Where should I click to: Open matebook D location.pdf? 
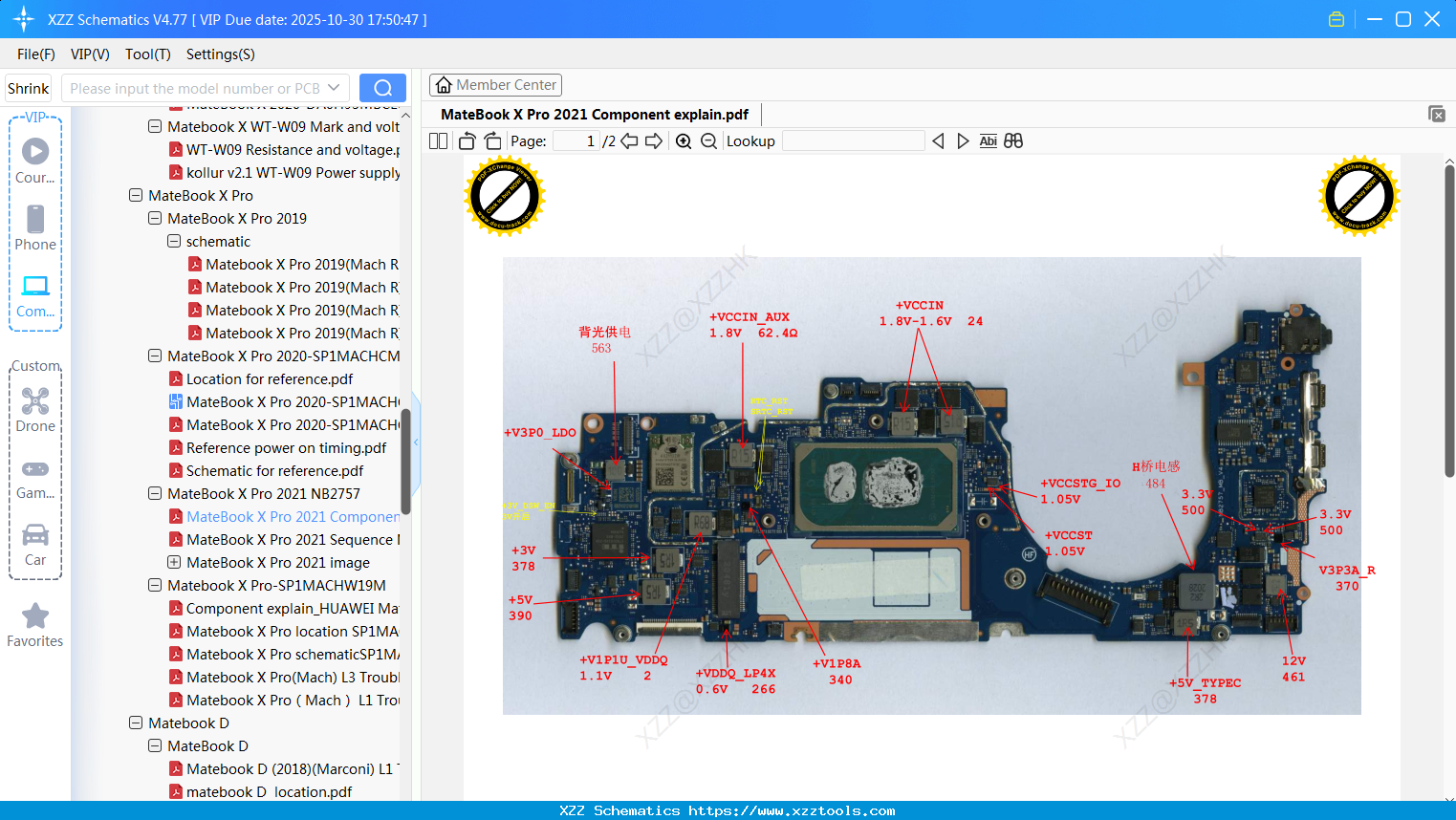(261, 791)
